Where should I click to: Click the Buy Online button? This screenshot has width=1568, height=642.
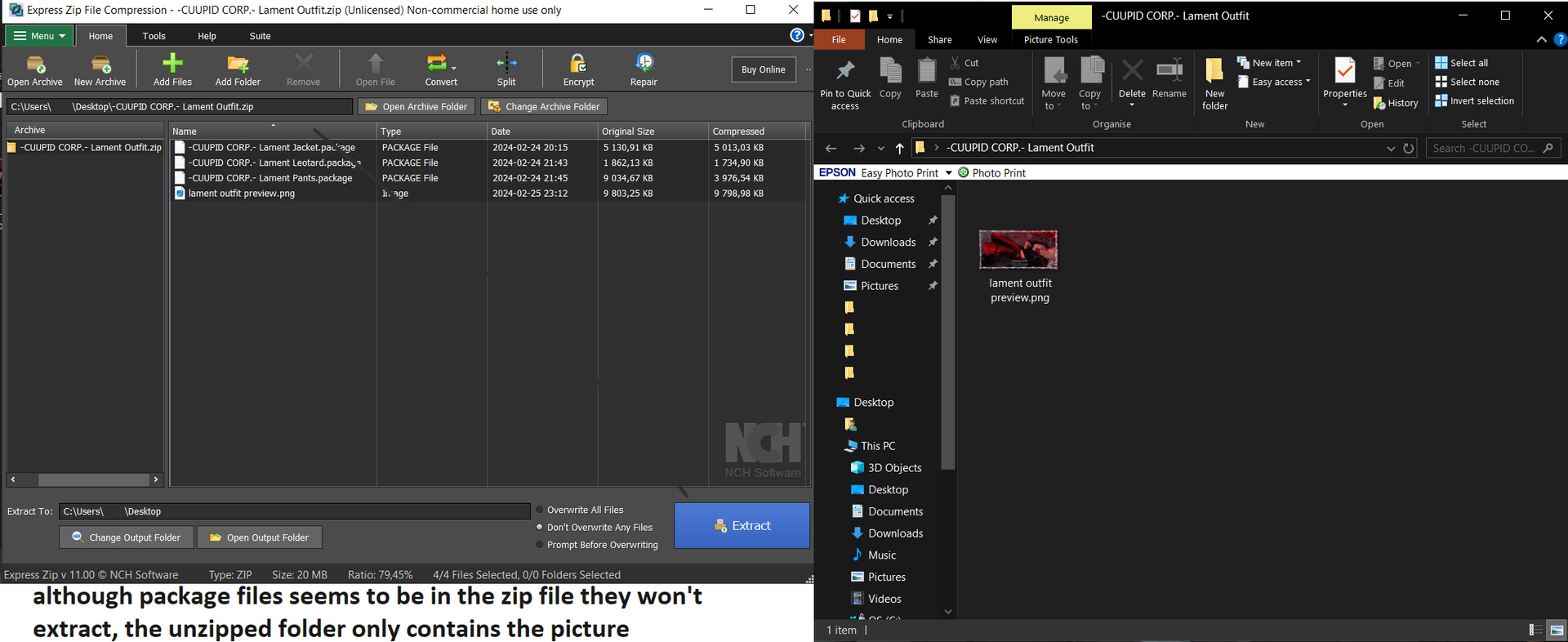tap(764, 69)
